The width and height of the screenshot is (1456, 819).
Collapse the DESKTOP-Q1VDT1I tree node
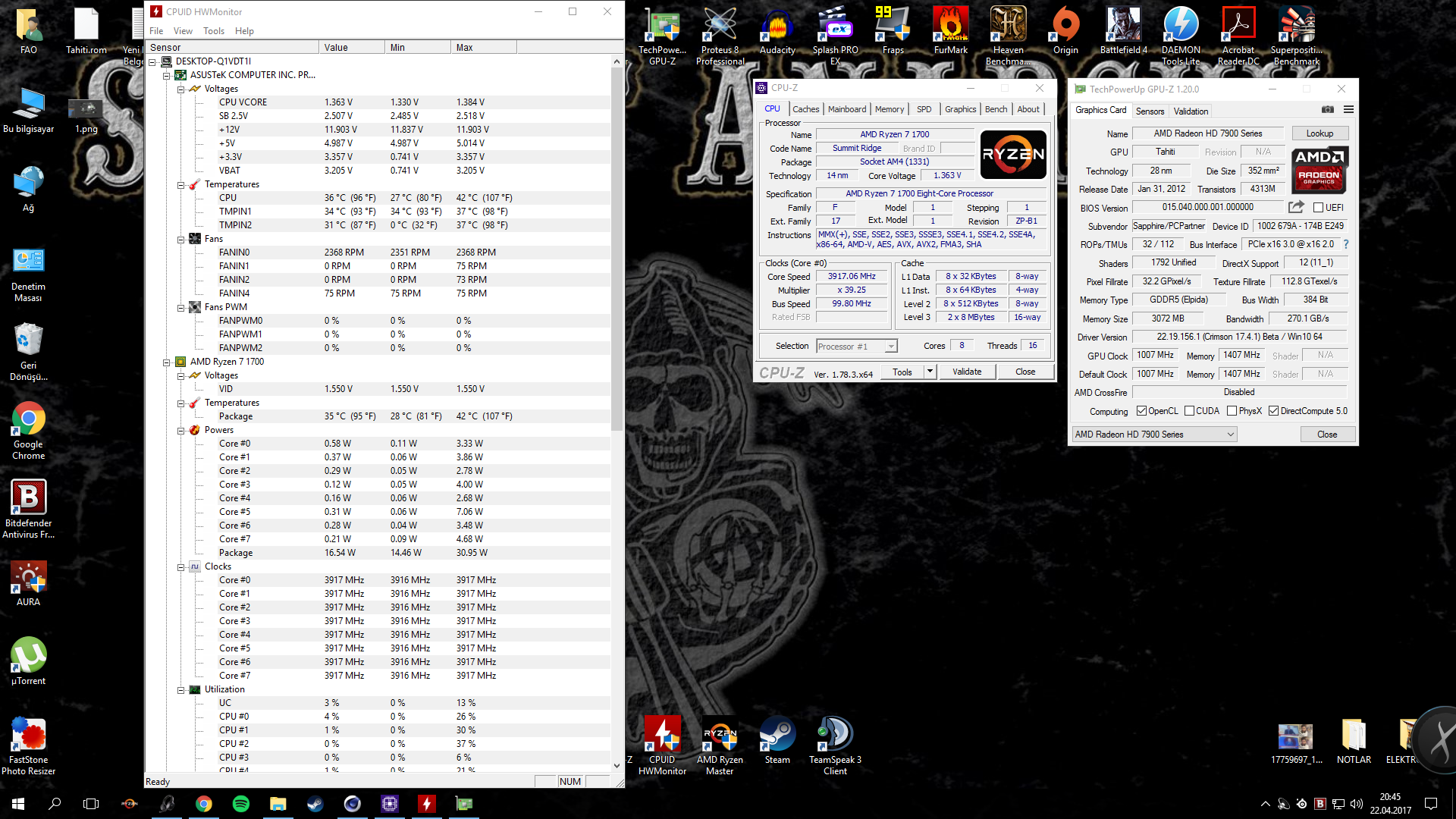pyautogui.click(x=152, y=62)
